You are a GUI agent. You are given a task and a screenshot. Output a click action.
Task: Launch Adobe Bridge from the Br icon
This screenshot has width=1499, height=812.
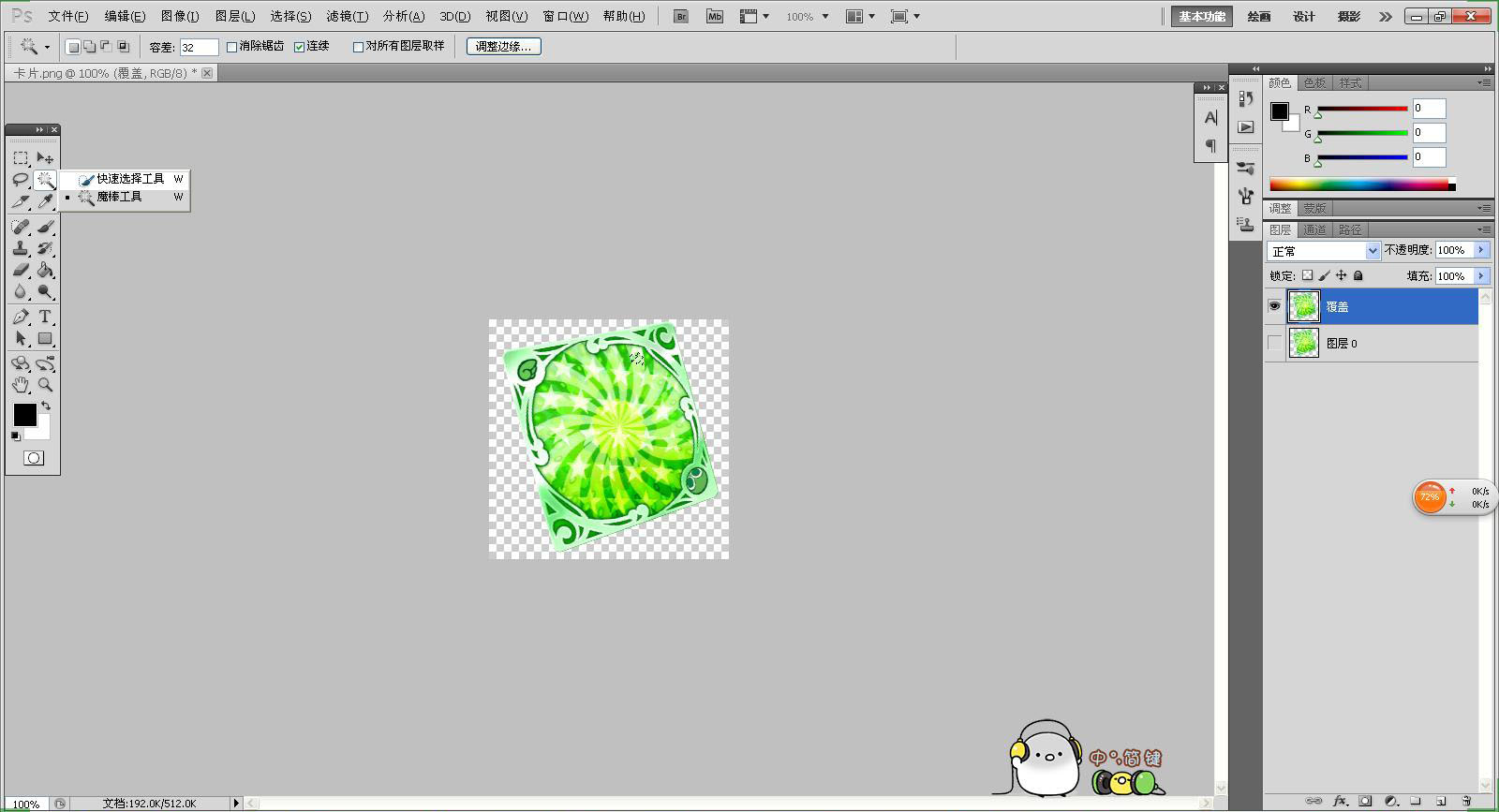pos(681,17)
